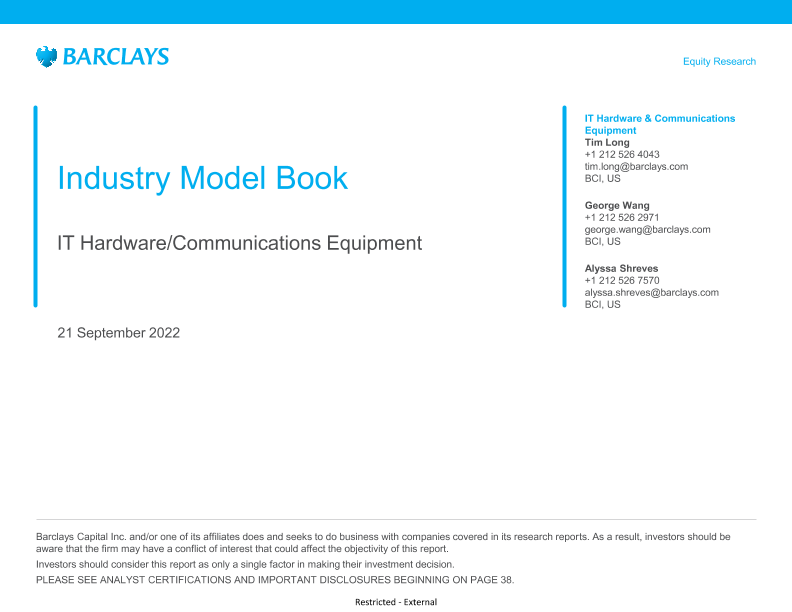
Task: Open the george.wang@barclays.com email link
Action: (647, 229)
